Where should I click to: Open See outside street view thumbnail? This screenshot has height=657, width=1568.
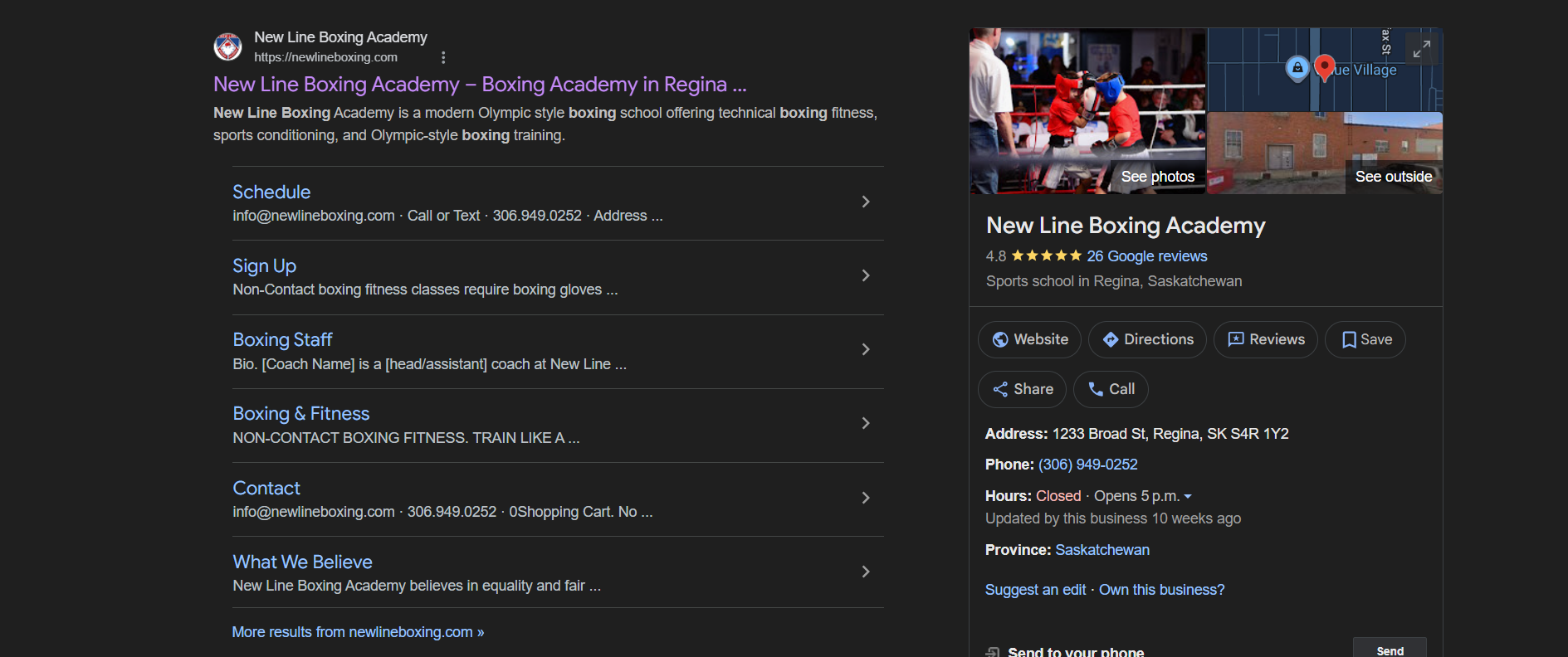click(x=1325, y=153)
